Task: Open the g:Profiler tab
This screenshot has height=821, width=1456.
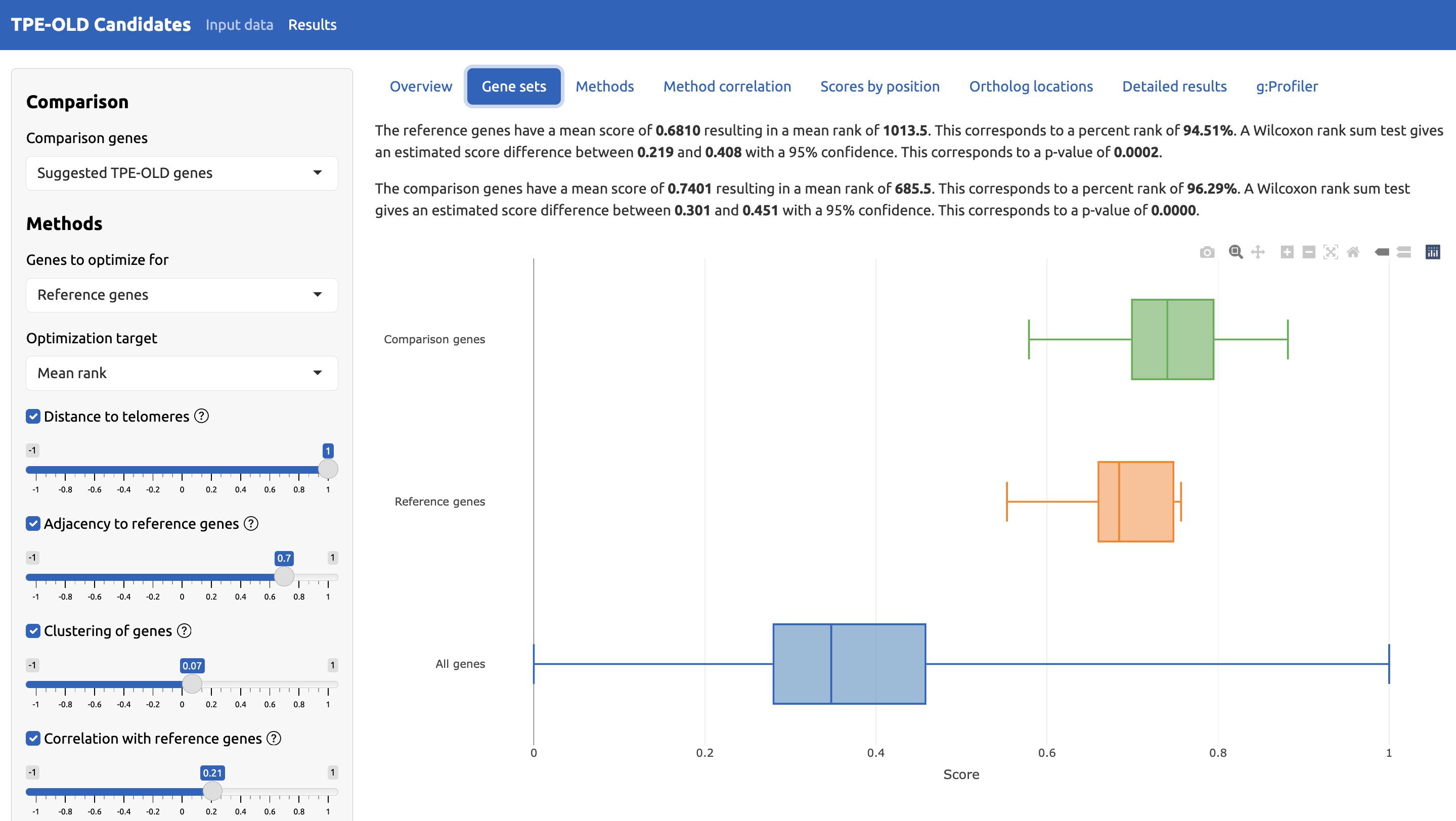Action: [x=1287, y=86]
